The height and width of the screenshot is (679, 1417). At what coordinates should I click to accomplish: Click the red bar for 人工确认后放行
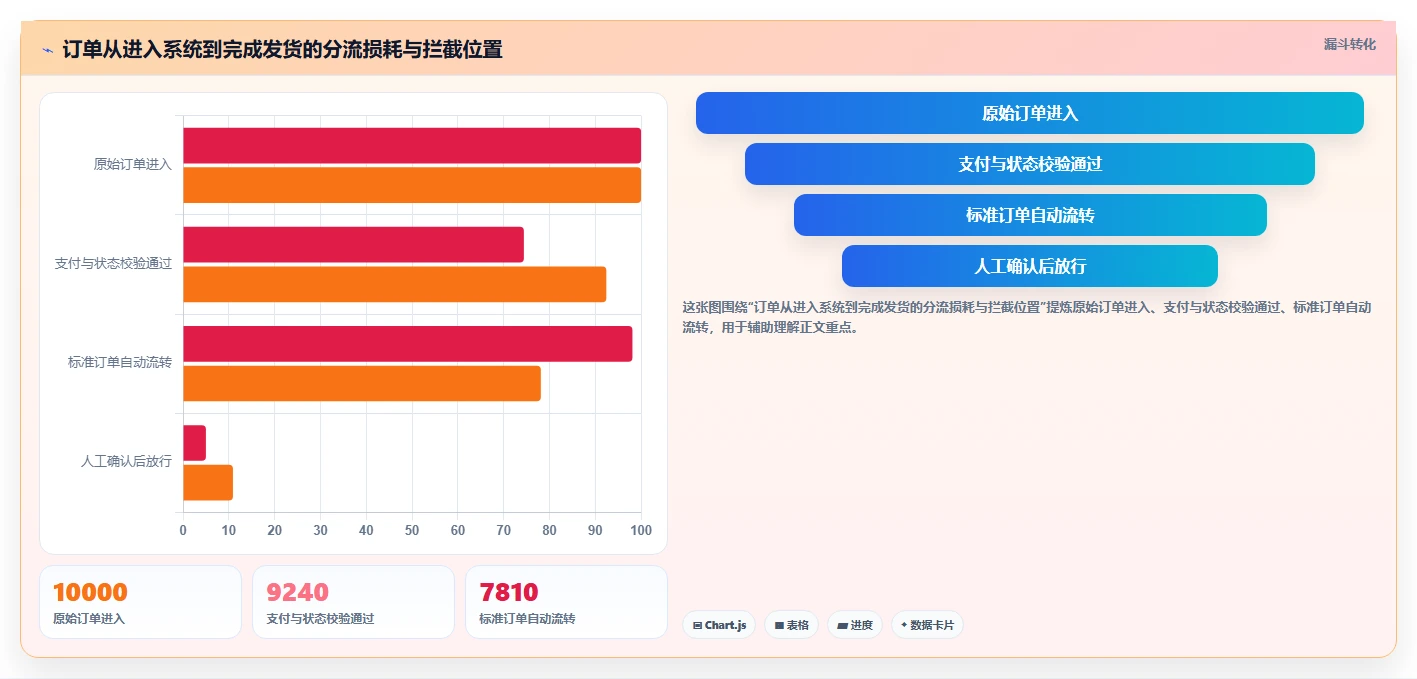[x=194, y=443]
